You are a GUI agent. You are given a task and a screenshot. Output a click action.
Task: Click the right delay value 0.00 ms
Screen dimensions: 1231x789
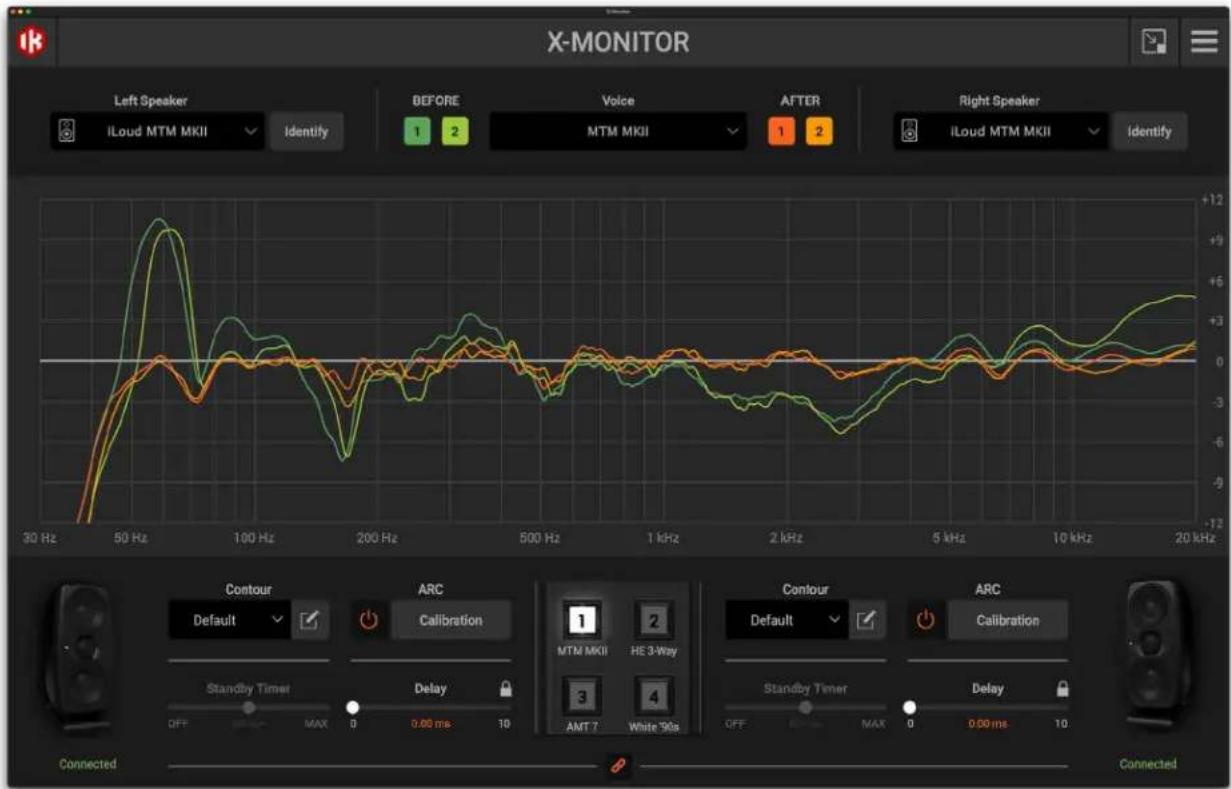tap(987, 724)
